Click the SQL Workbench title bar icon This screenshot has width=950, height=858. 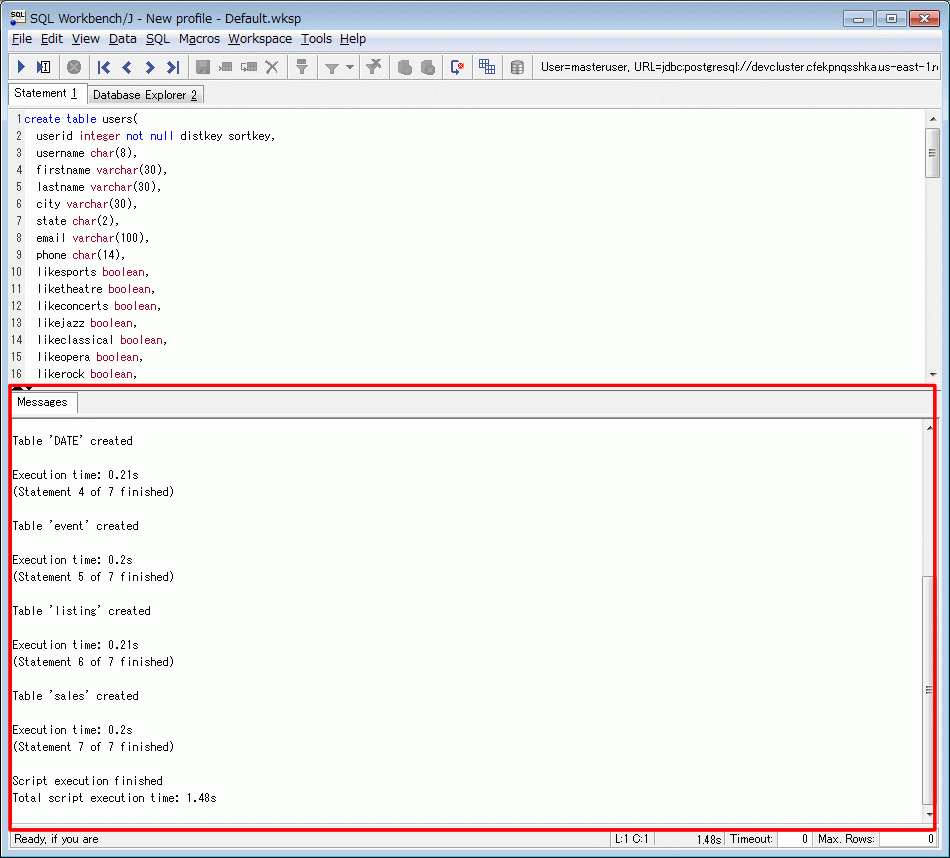point(18,18)
